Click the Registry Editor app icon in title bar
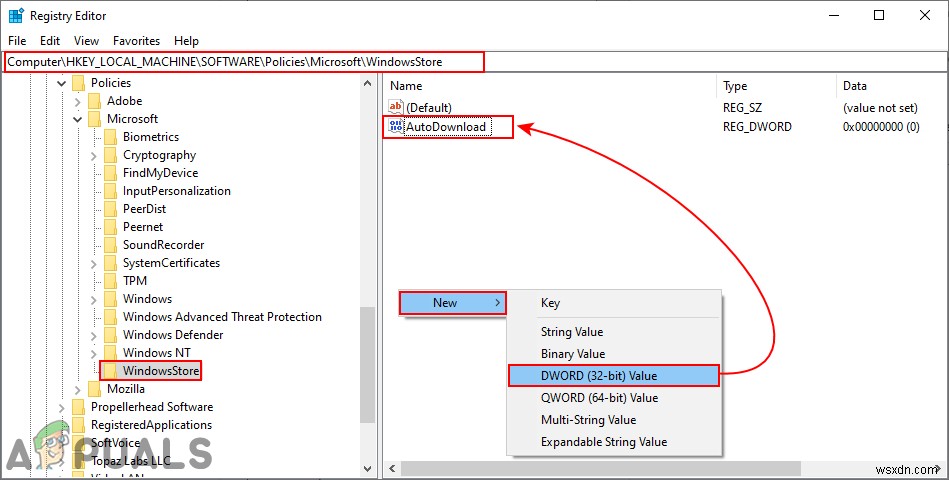The width and height of the screenshot is (949, 480). (16, 16)
